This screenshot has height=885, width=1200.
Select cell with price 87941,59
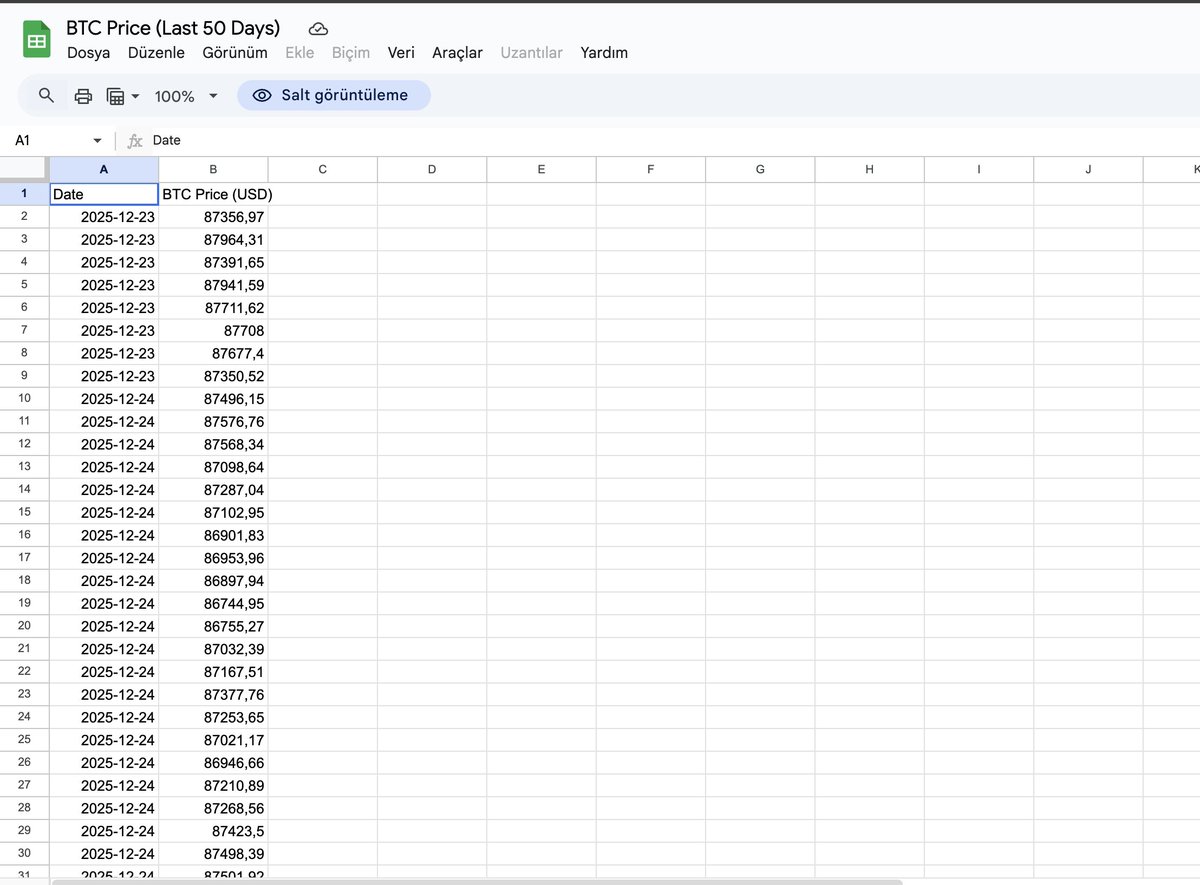tap(213, 285)
